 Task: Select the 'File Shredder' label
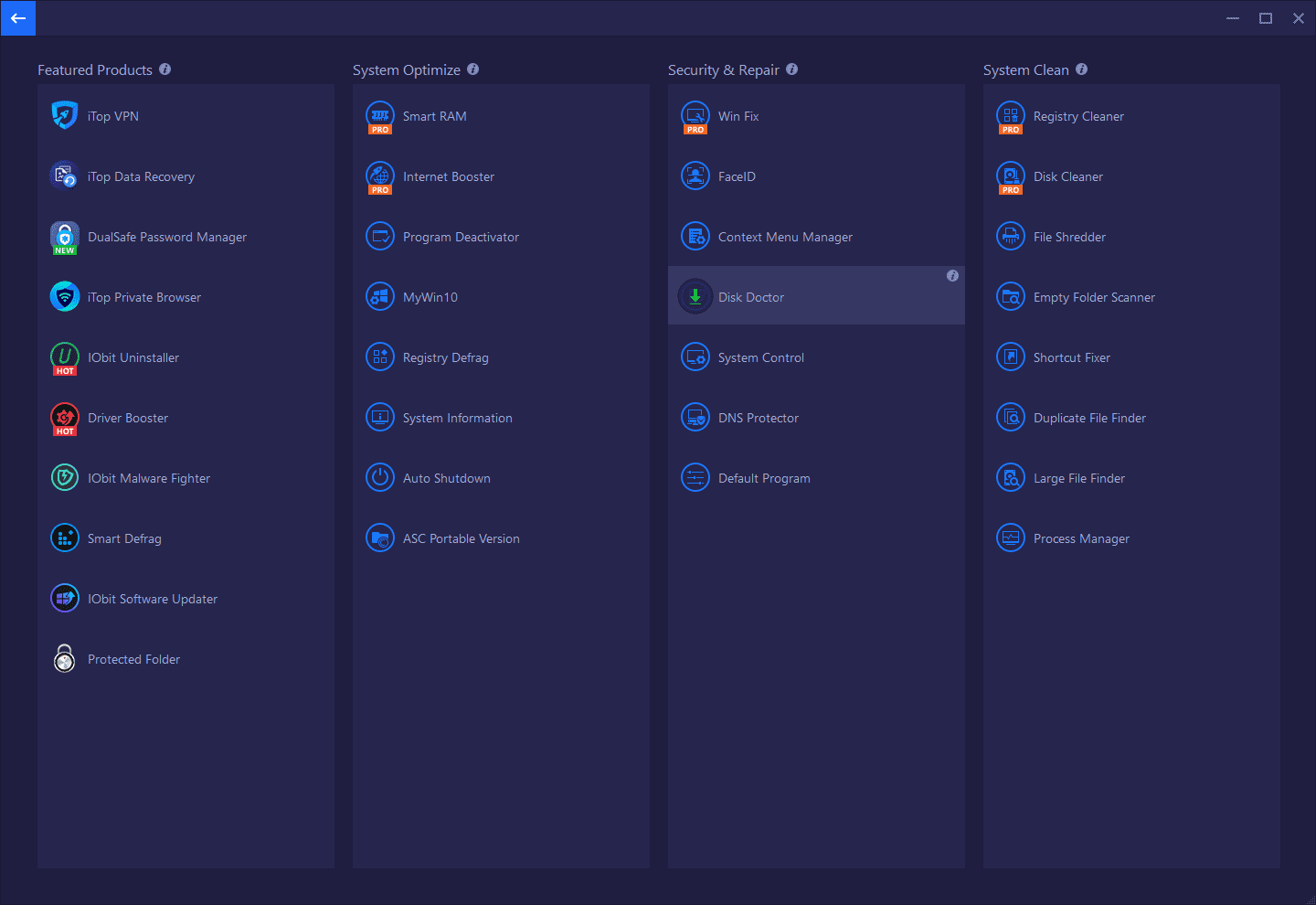pyautogui.click(x=1069, y=237)
